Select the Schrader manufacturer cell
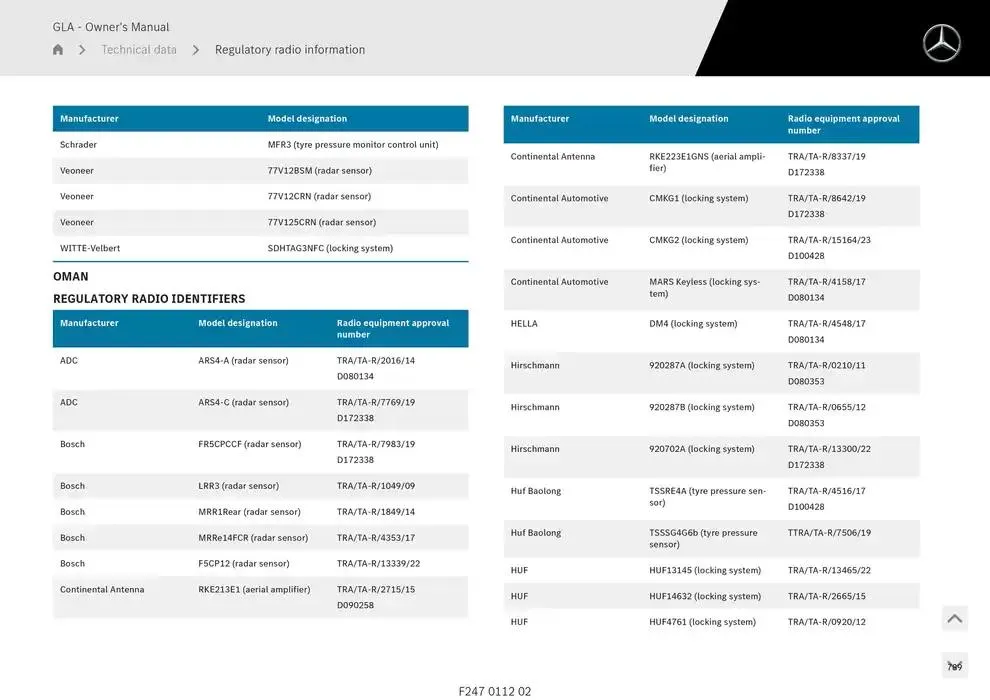 point(79,145)
